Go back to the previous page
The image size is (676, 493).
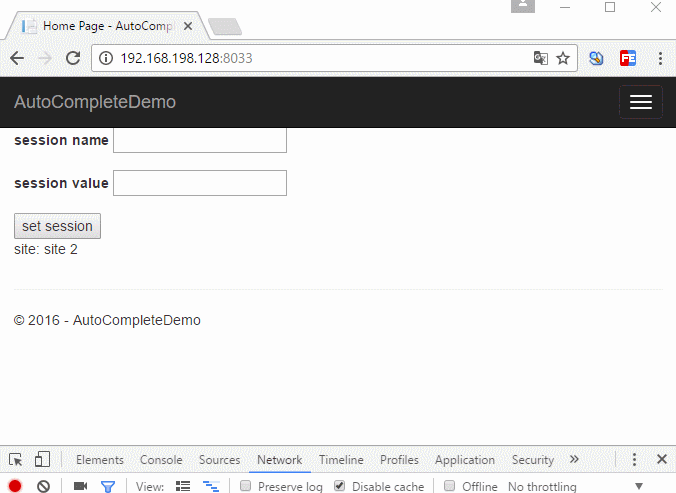point(17,58)
